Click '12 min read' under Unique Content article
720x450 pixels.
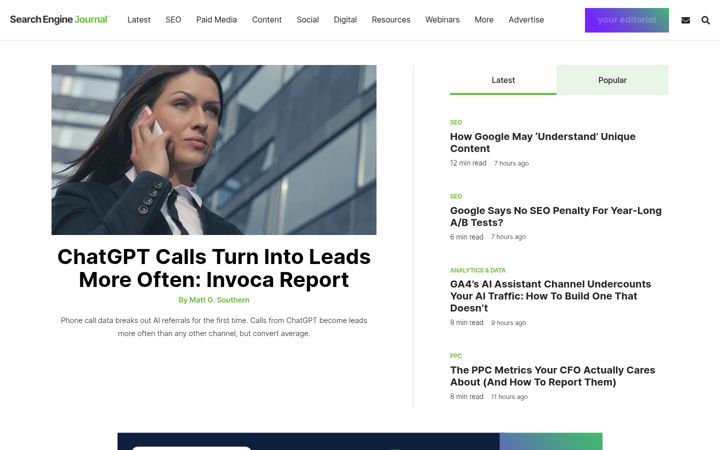click(x=468, y=163)
